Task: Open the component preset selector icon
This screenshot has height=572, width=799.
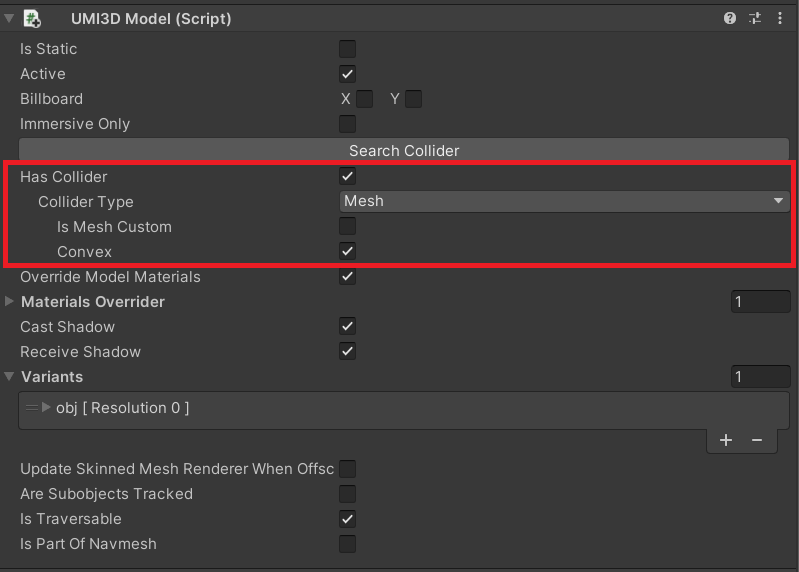Action: (755, 18)
